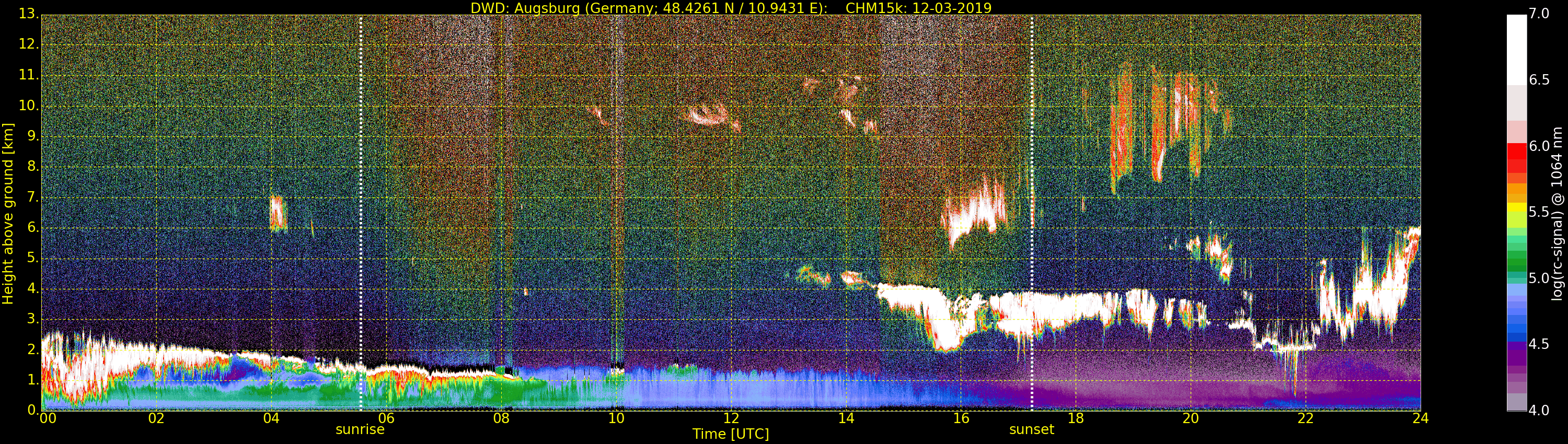Screen dimensions: 1568x444
Task: Click the x-axis tick label '20'
Action: 1191,418
